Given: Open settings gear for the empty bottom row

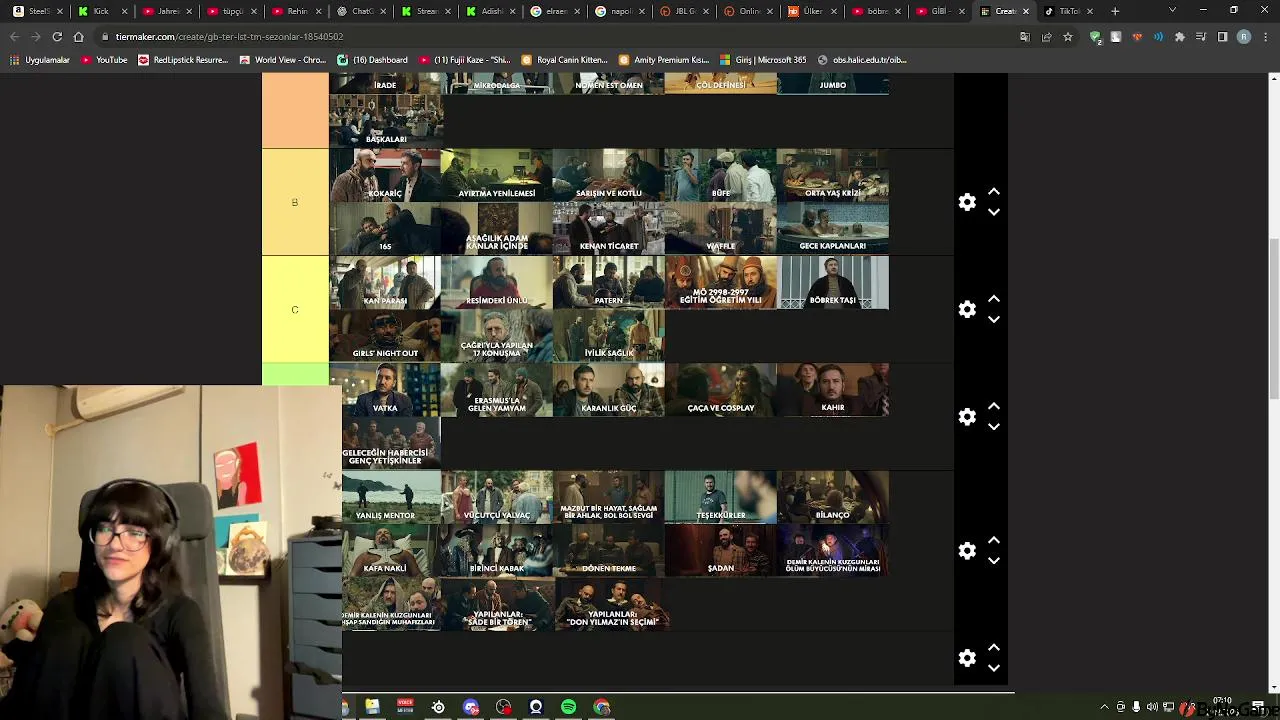Looking at the screenshot, I should [967, 658].
